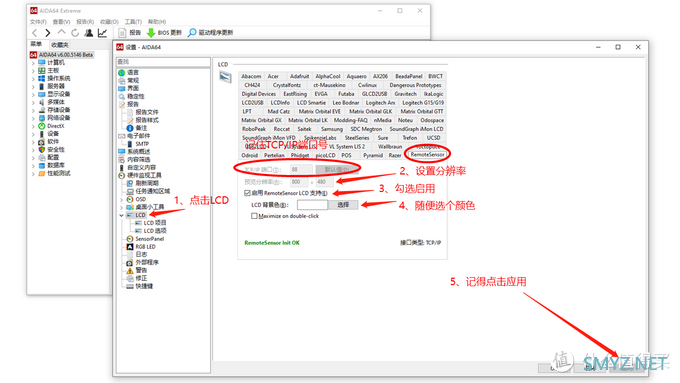Open the 帮助(H) menu

point(157,21)
